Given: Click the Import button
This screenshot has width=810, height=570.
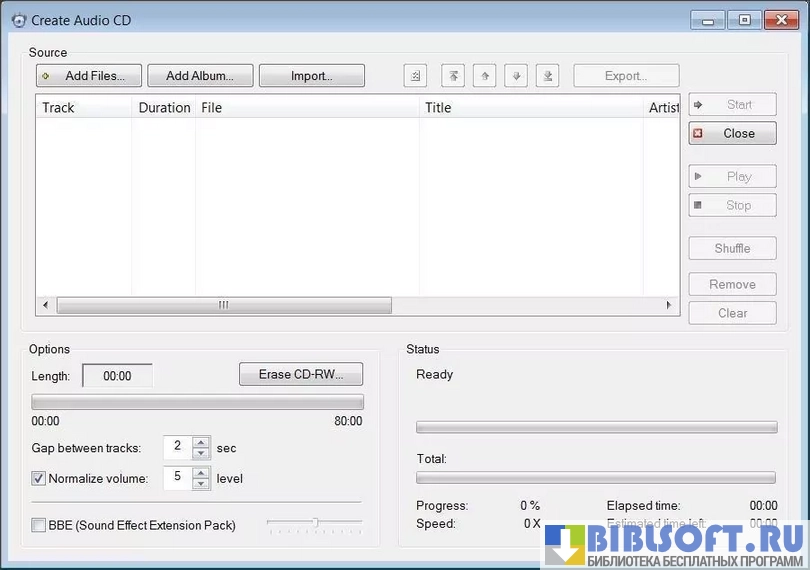Looking at the screenshot, I should point(311,76).
